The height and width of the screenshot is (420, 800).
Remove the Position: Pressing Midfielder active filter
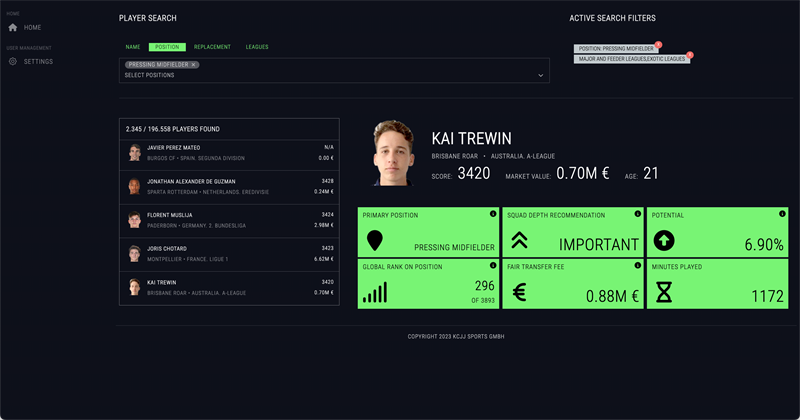(658, 45)
